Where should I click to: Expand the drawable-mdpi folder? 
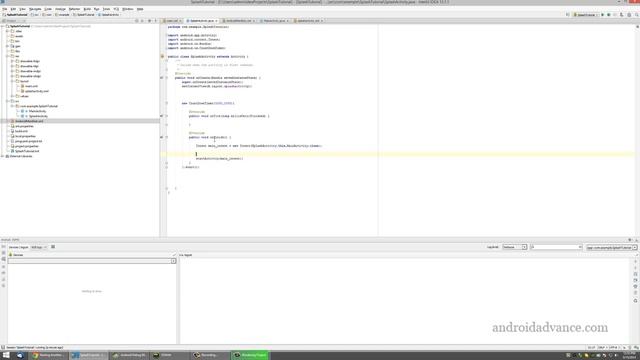[13, 71]
